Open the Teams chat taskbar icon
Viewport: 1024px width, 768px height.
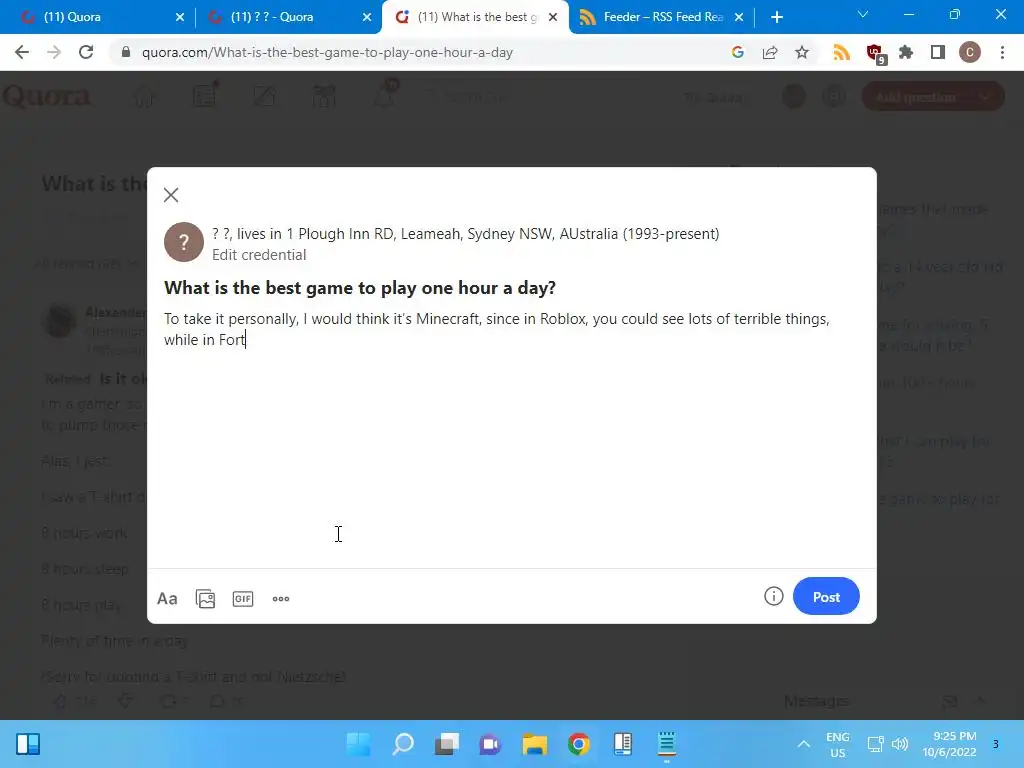tap(490, 744)
